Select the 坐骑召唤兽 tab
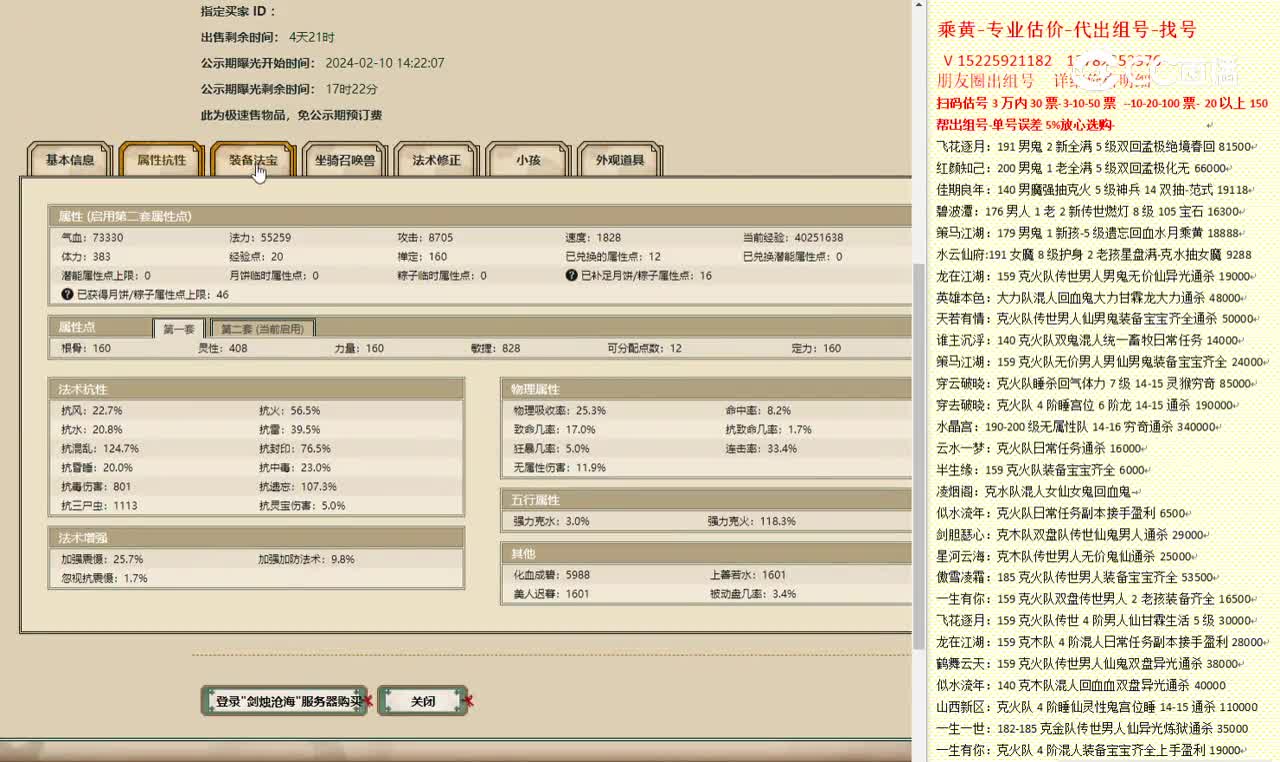Viewport: 1280px width, 762px height. [x=345, y=160]
